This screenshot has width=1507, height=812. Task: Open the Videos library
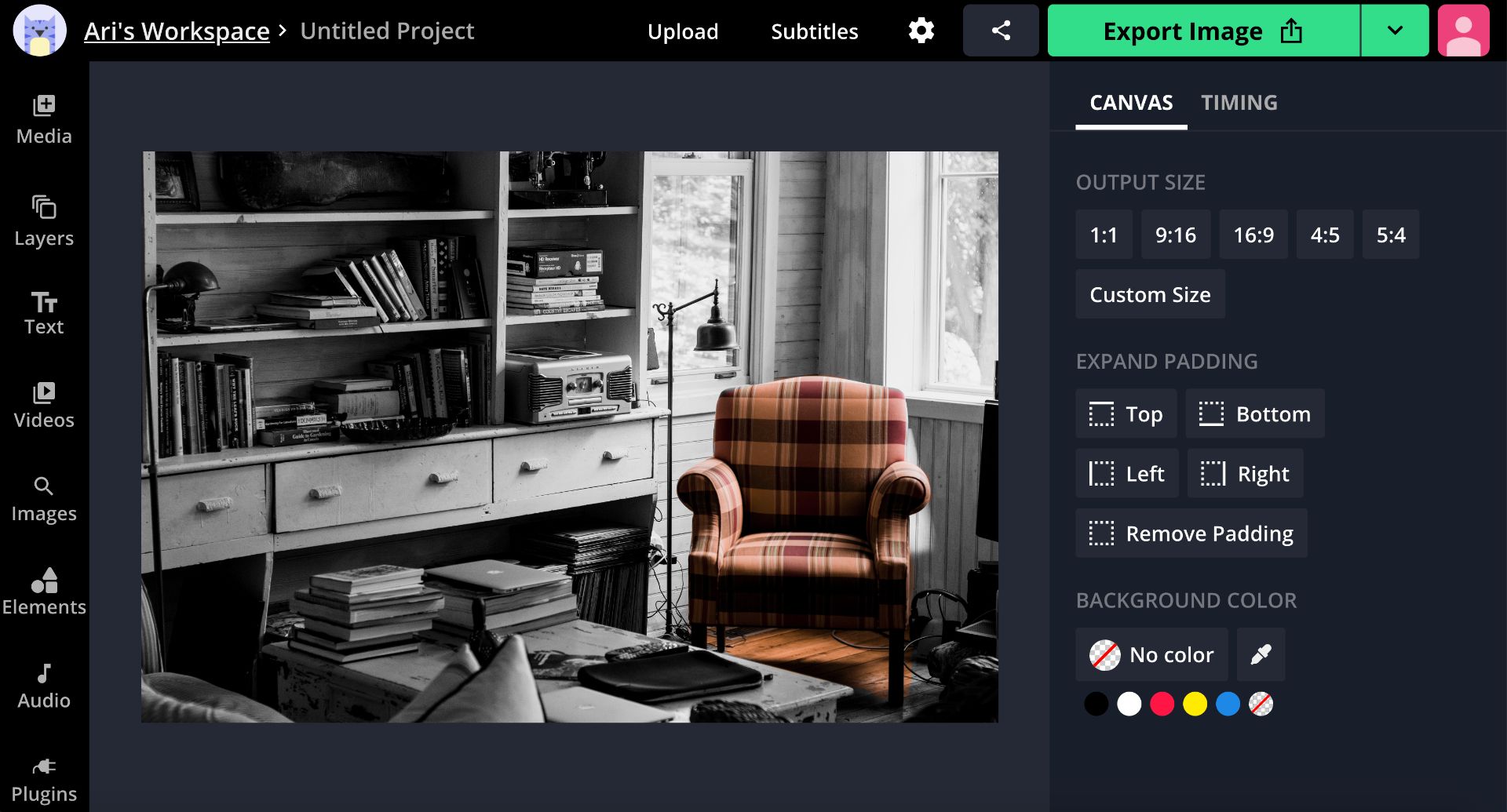pos(44,405)
